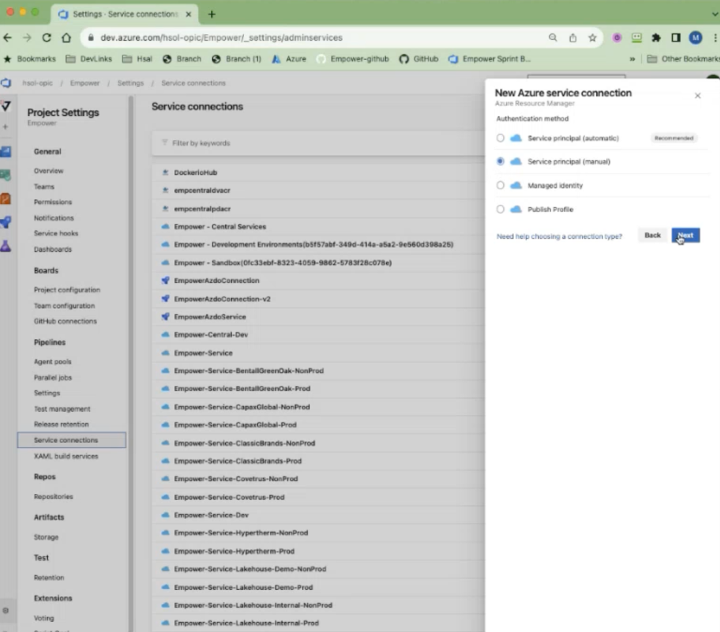The width and height of the screenshot is (720, 632).
Task: Open the DevLinks bookmark folder
Action: coord(89,59)
